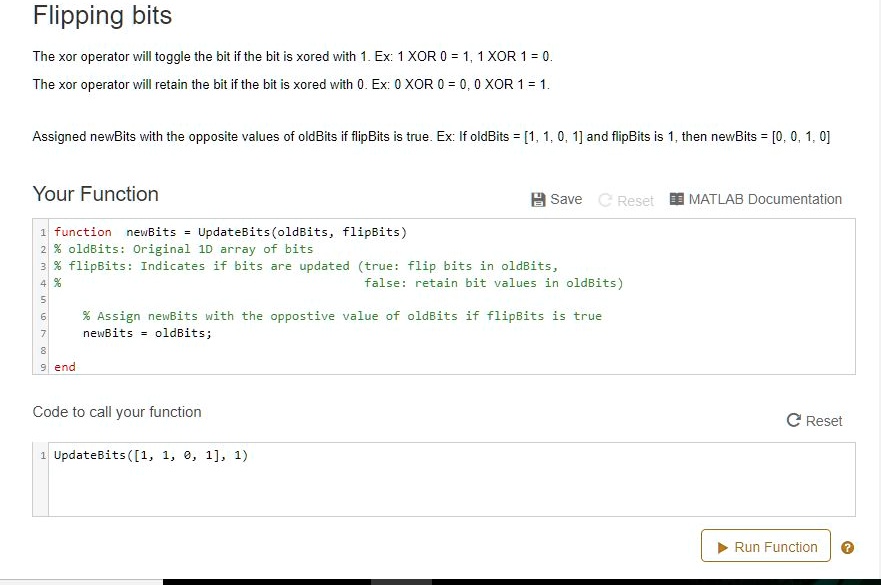Click line number 9 beside end

(41, 367)
